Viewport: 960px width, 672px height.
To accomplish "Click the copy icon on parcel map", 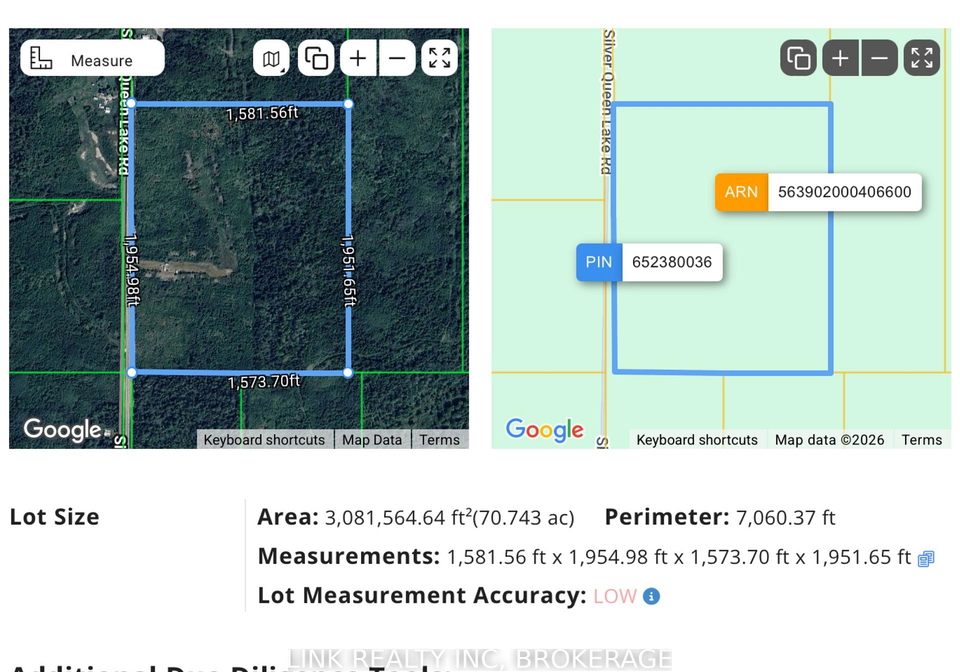I will [798, 59].
